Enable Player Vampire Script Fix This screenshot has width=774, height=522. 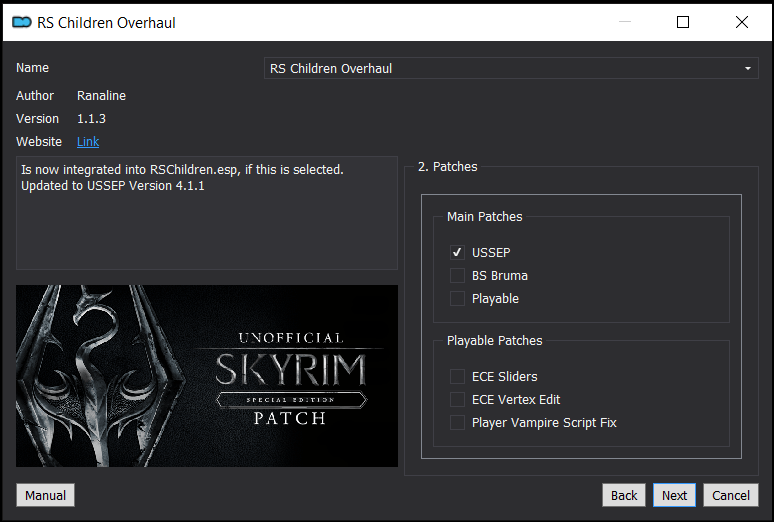pos(457,423)
